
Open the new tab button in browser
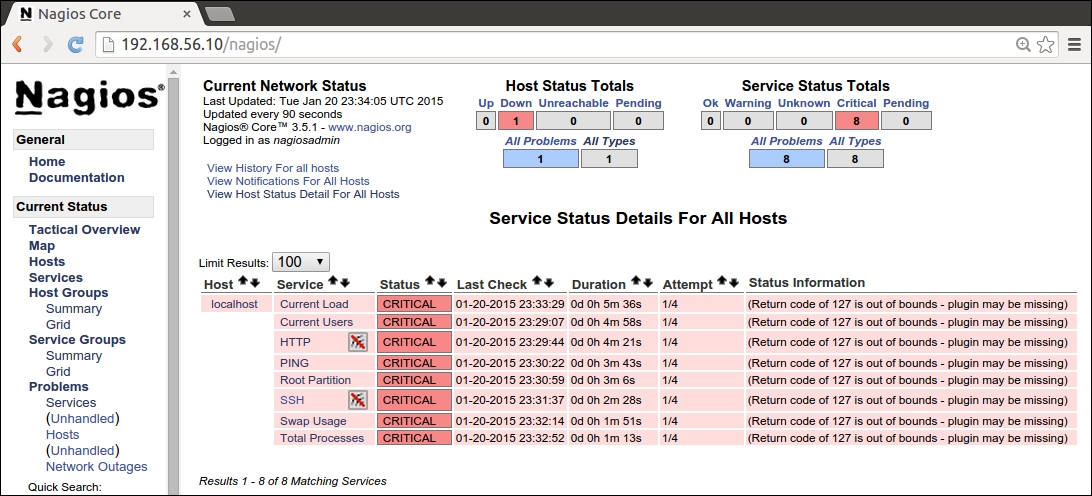[220, 13]
